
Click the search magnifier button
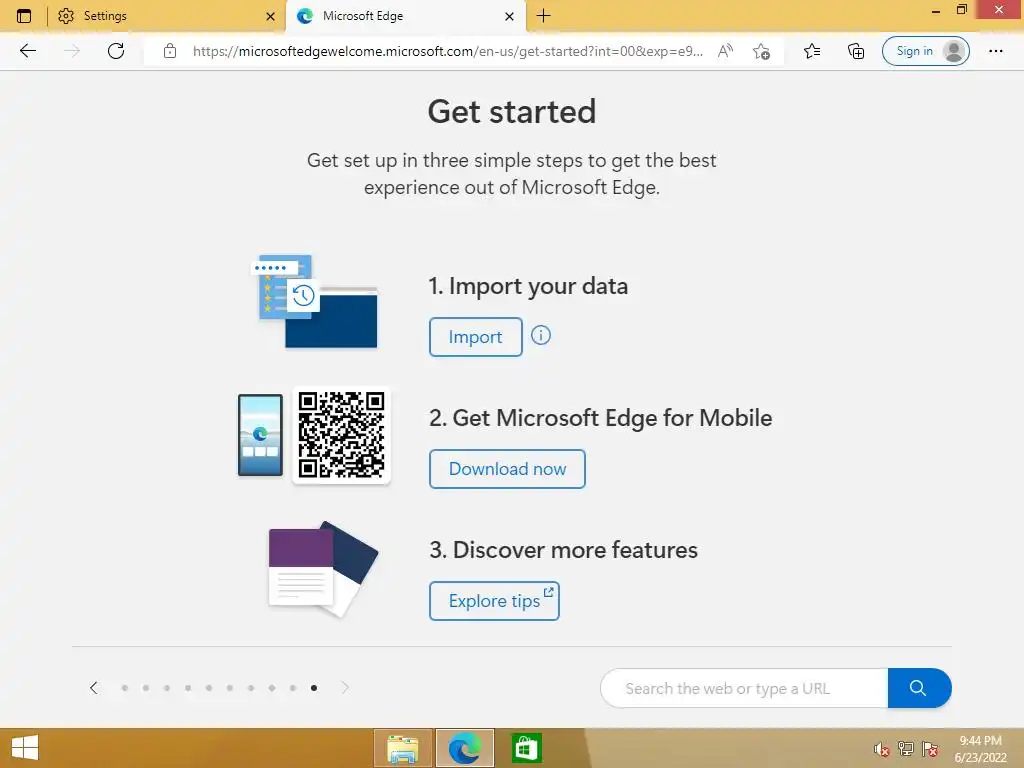pyautogui.click(x=919, y=688)
